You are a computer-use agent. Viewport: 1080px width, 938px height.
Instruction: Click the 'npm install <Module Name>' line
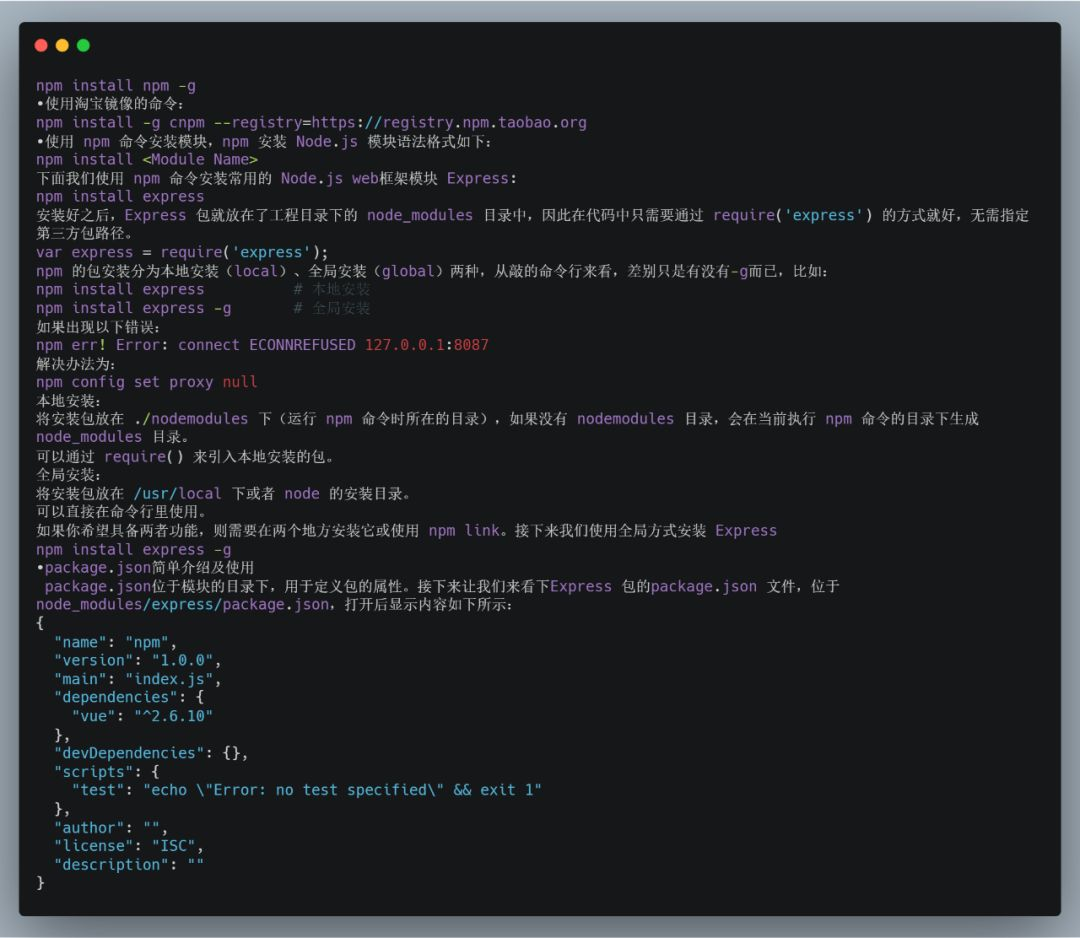point(147,160)
